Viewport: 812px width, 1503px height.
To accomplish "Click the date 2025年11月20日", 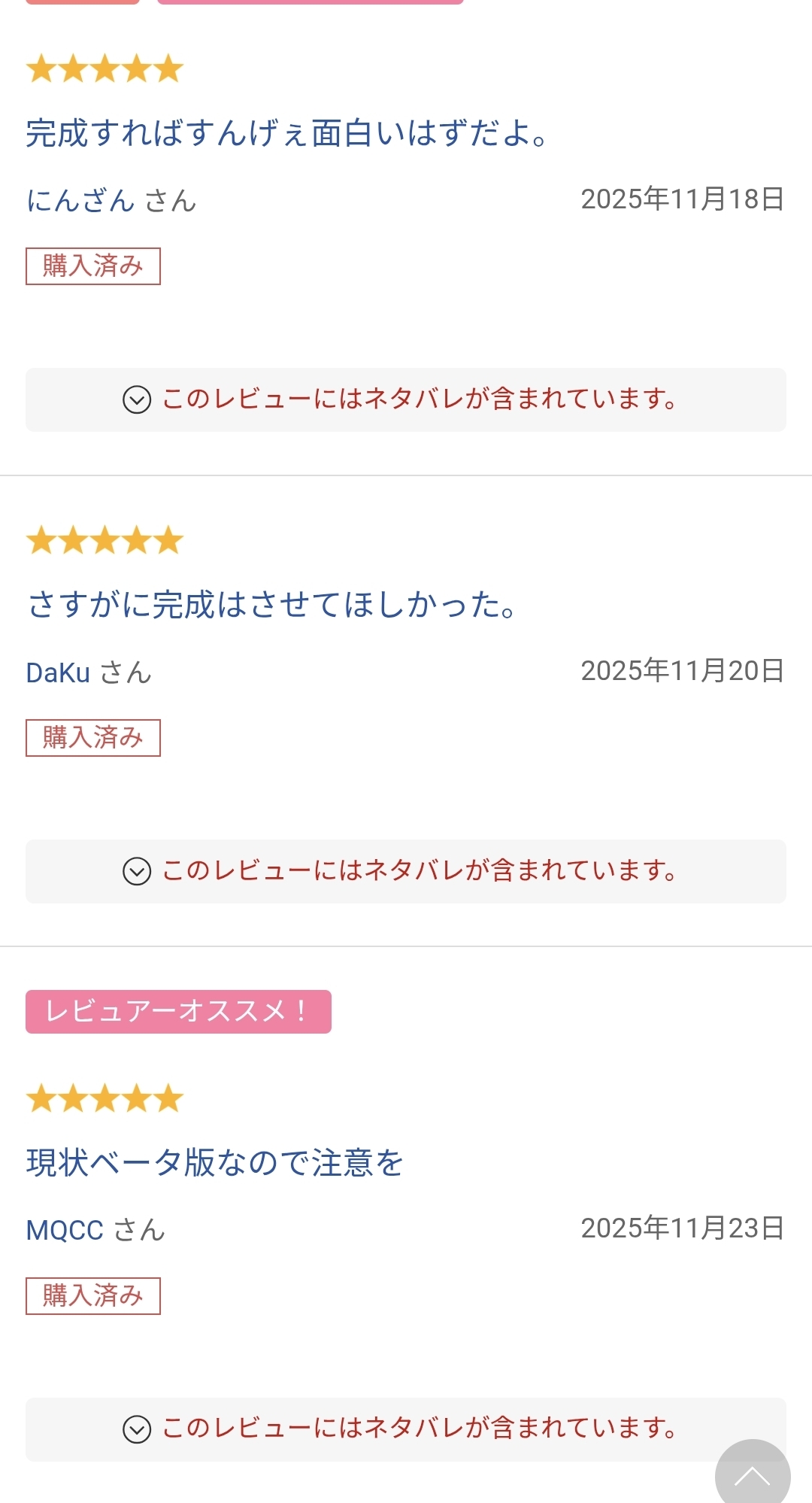I will (x=682, y=671).
